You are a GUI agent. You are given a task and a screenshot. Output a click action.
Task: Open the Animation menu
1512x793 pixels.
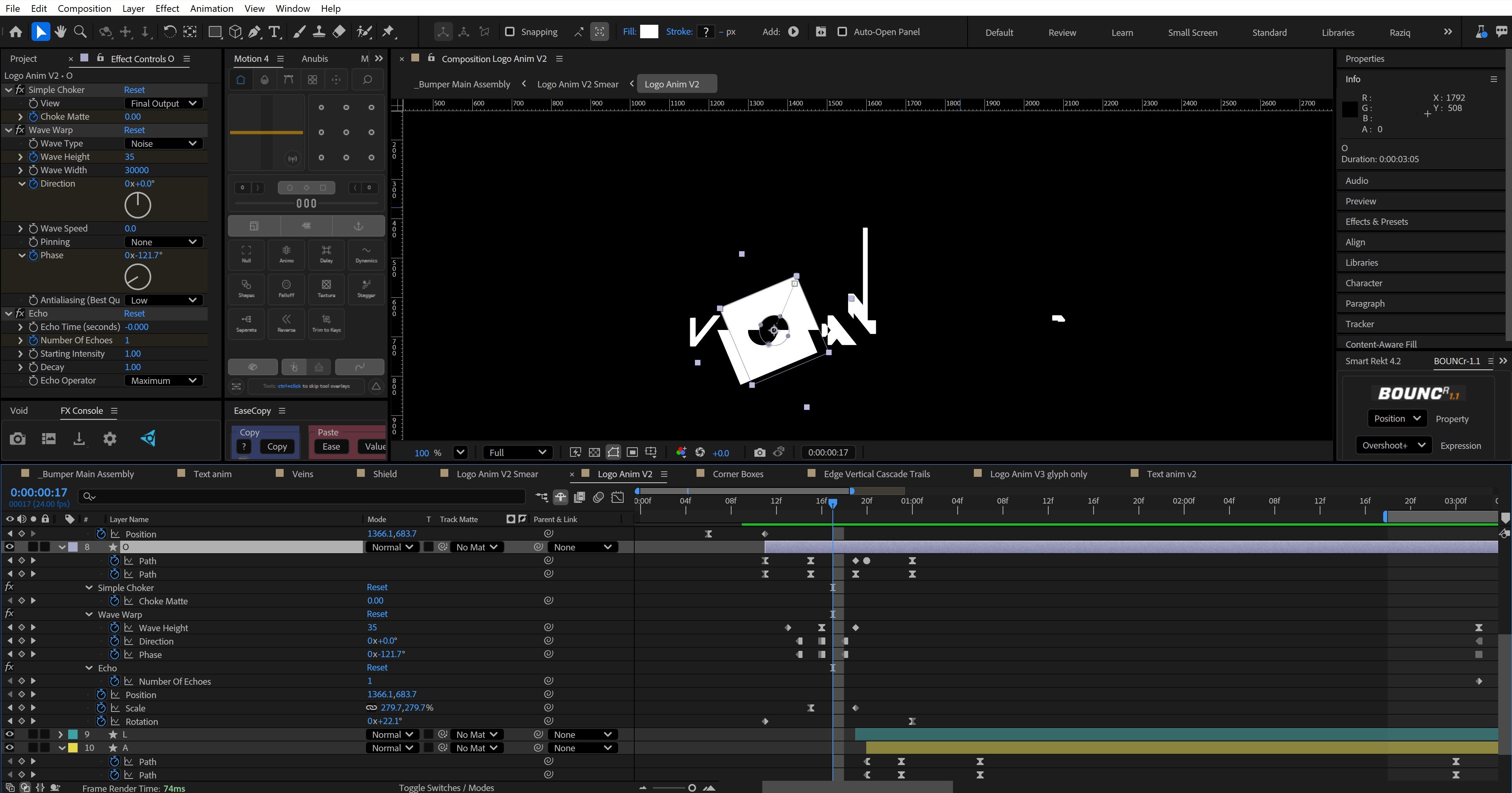click(211, 8)
